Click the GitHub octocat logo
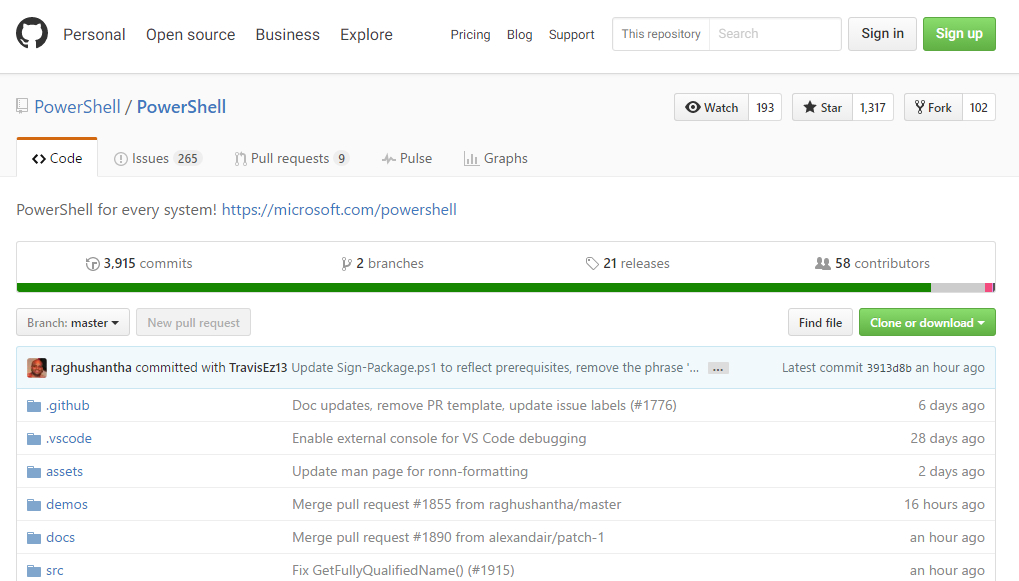This screenshot has width=1019, height=581. [x=30, y=33]
